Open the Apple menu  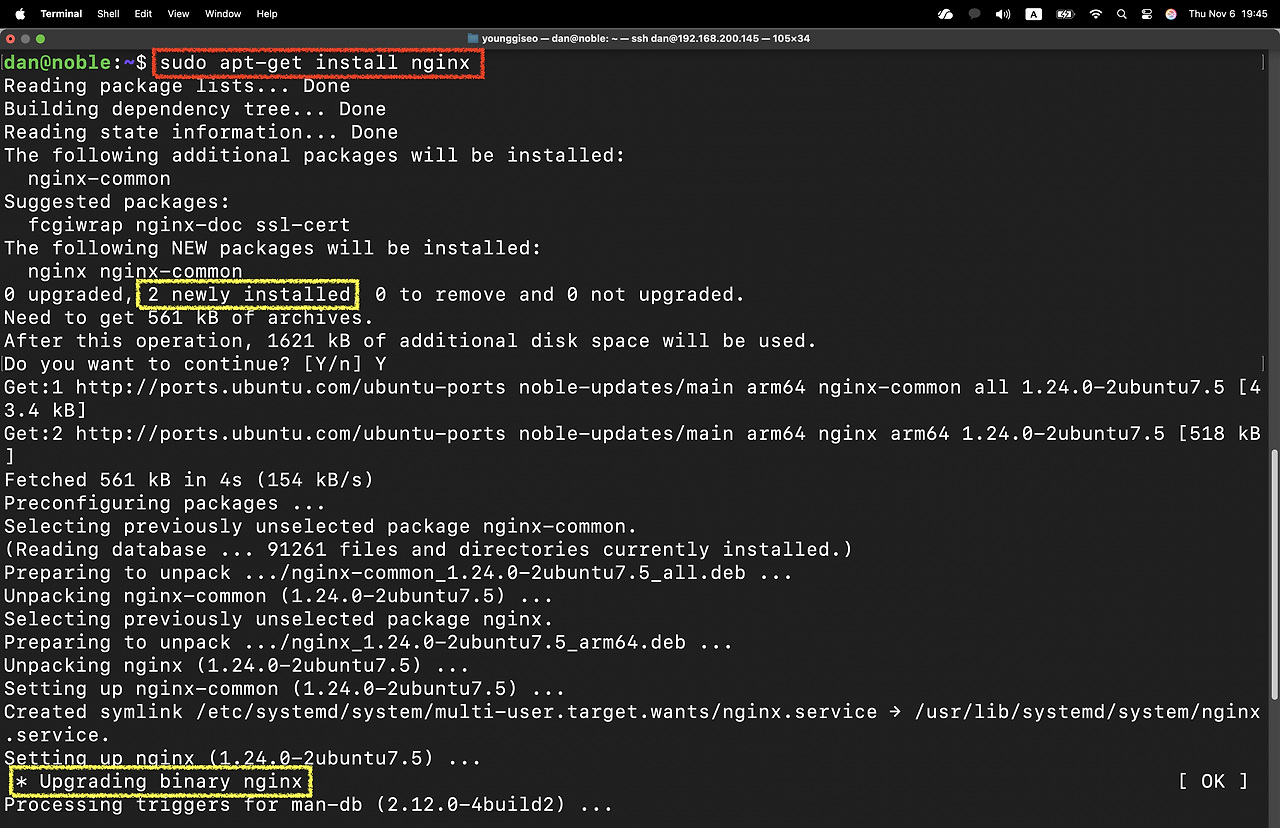coord(20,14)
